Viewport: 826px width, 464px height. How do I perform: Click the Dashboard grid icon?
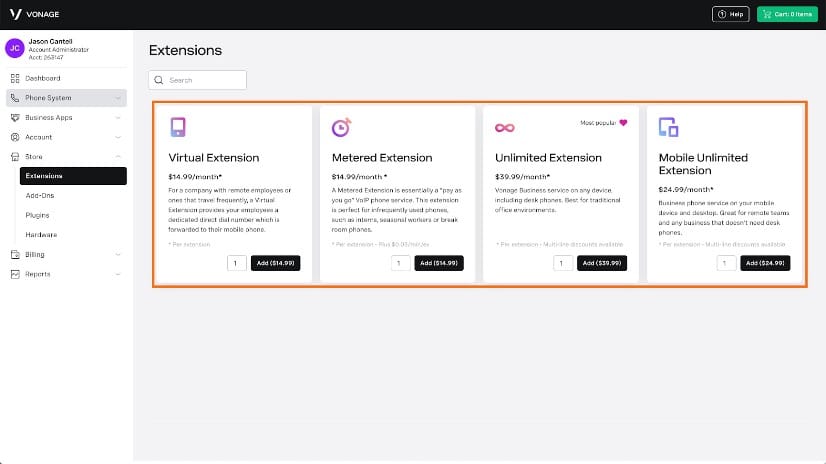pyautogui.click(x=15, y=78)
